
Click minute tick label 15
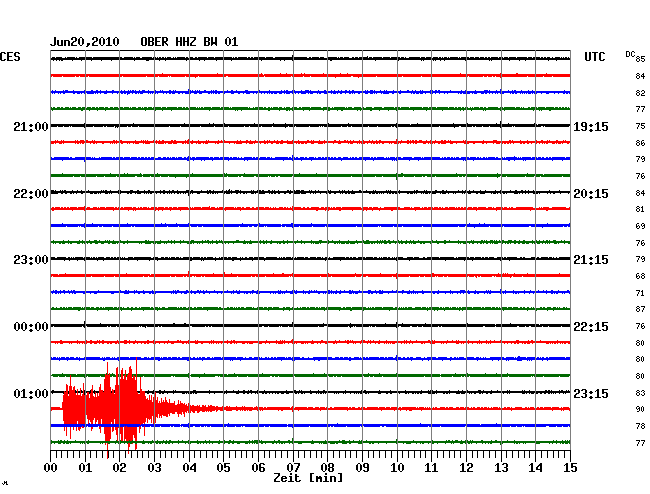[x=570, y=467]
